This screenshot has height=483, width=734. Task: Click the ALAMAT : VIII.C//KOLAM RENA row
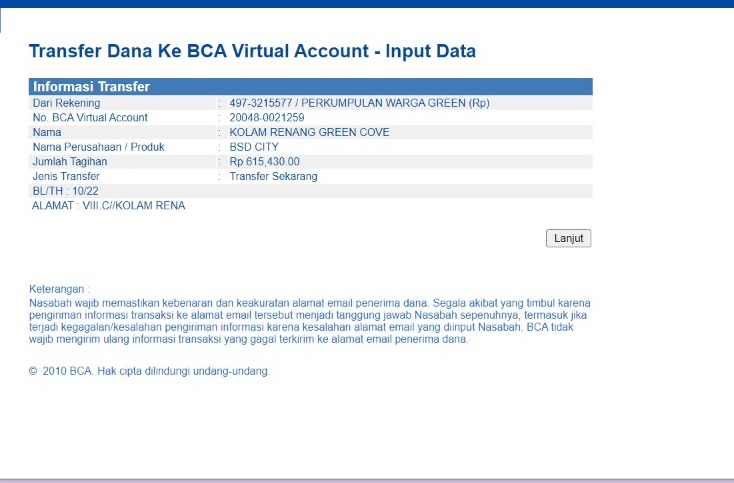tap(109, 205)
